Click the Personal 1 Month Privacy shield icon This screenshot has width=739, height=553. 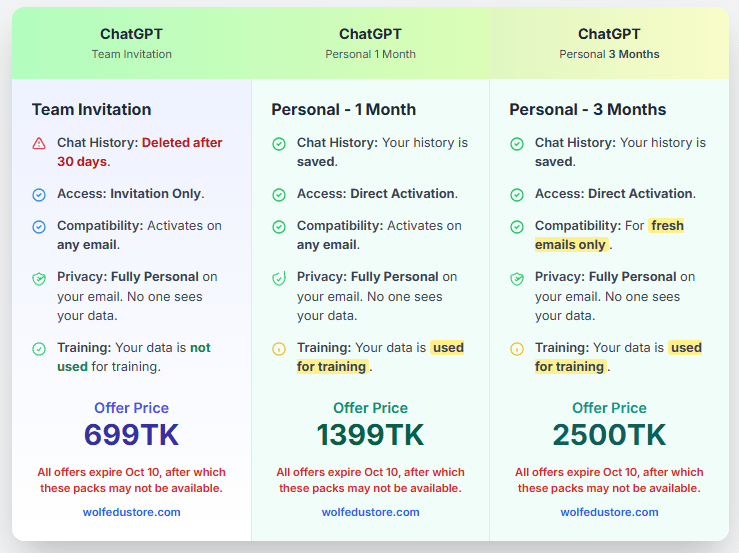[279, 278]
